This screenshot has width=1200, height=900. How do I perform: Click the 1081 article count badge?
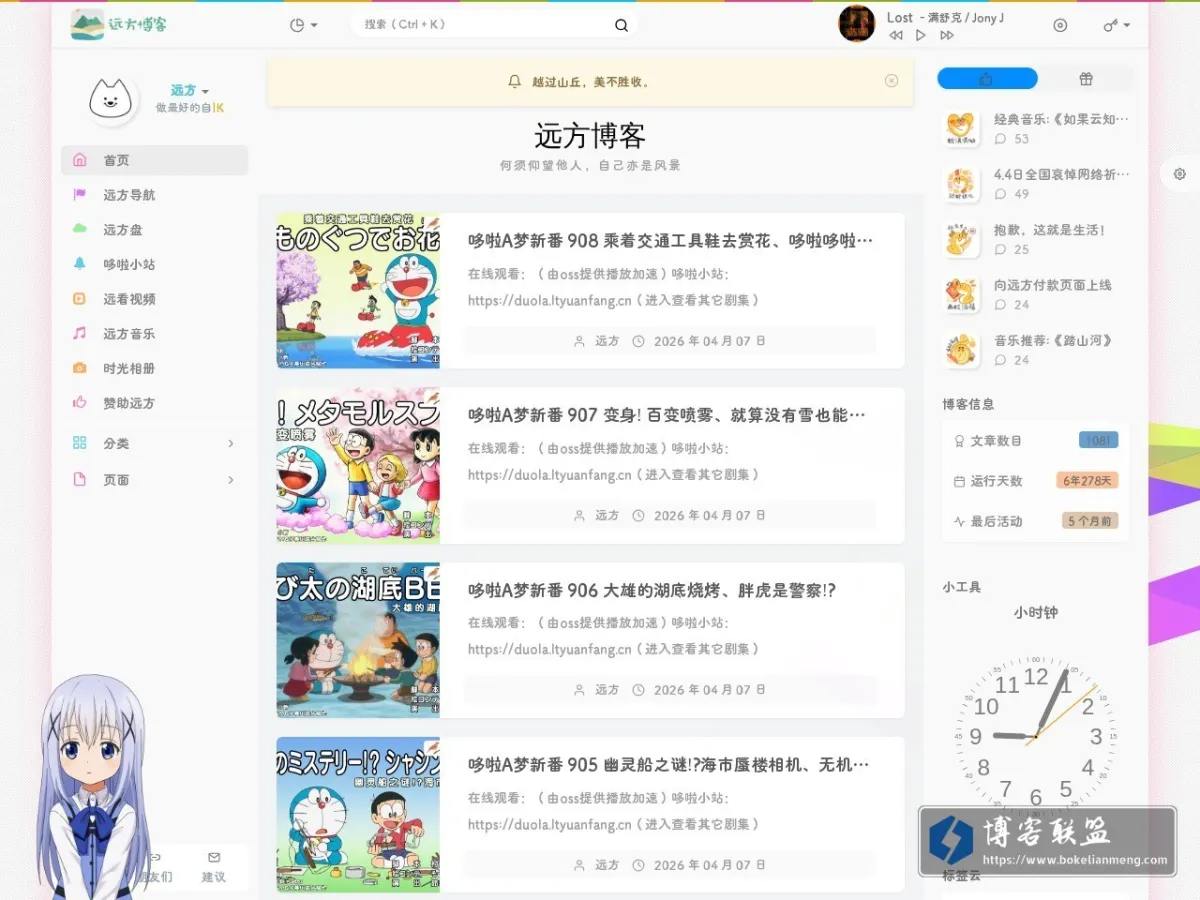(x=1098, y=440)
